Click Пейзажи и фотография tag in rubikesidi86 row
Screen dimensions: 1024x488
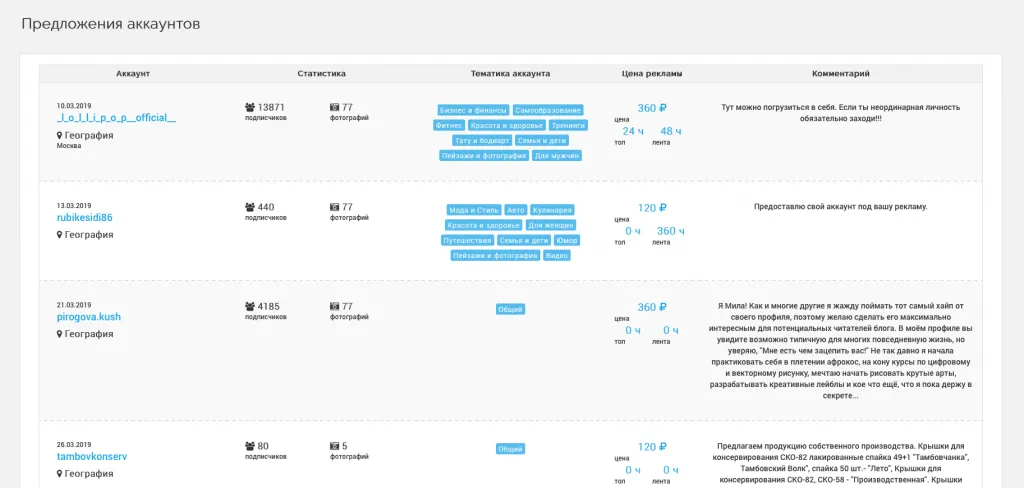(495, 255)
